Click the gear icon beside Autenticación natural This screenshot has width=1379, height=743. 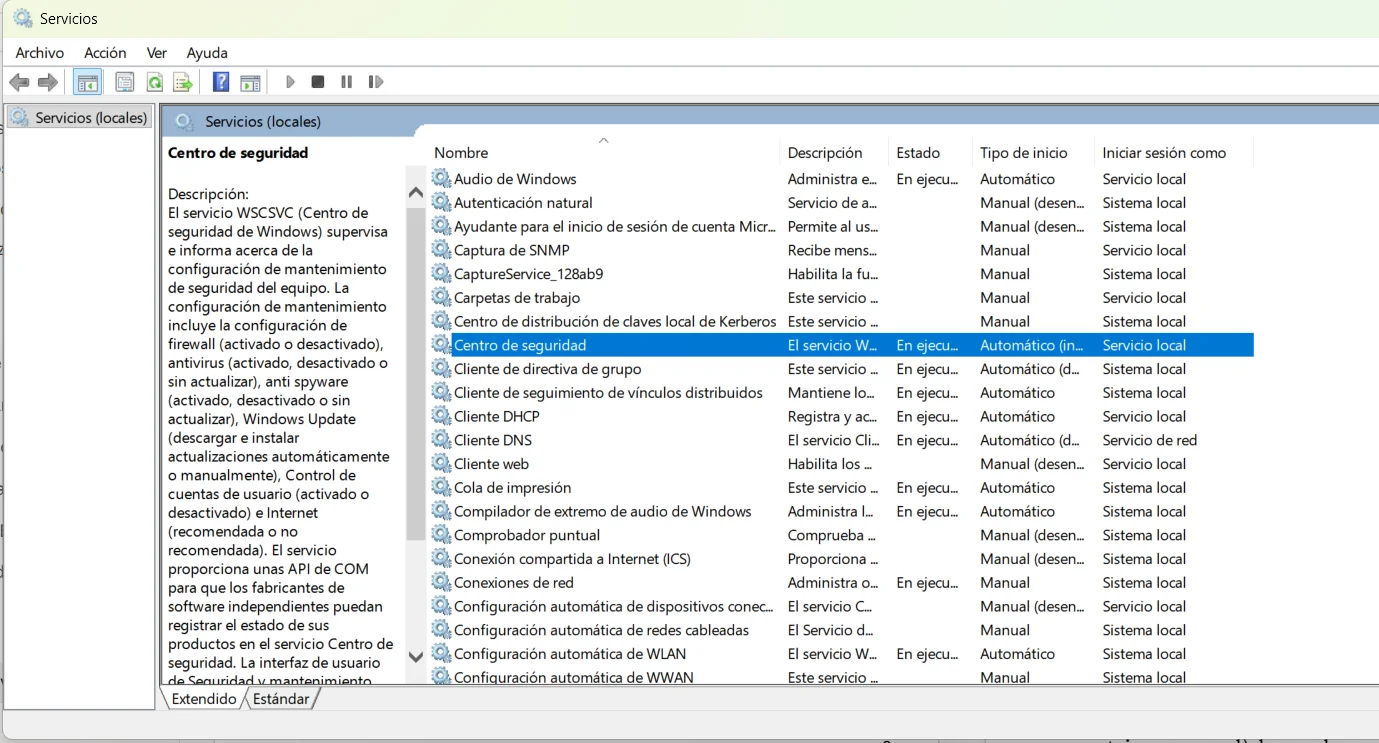[x=441, y=202]
